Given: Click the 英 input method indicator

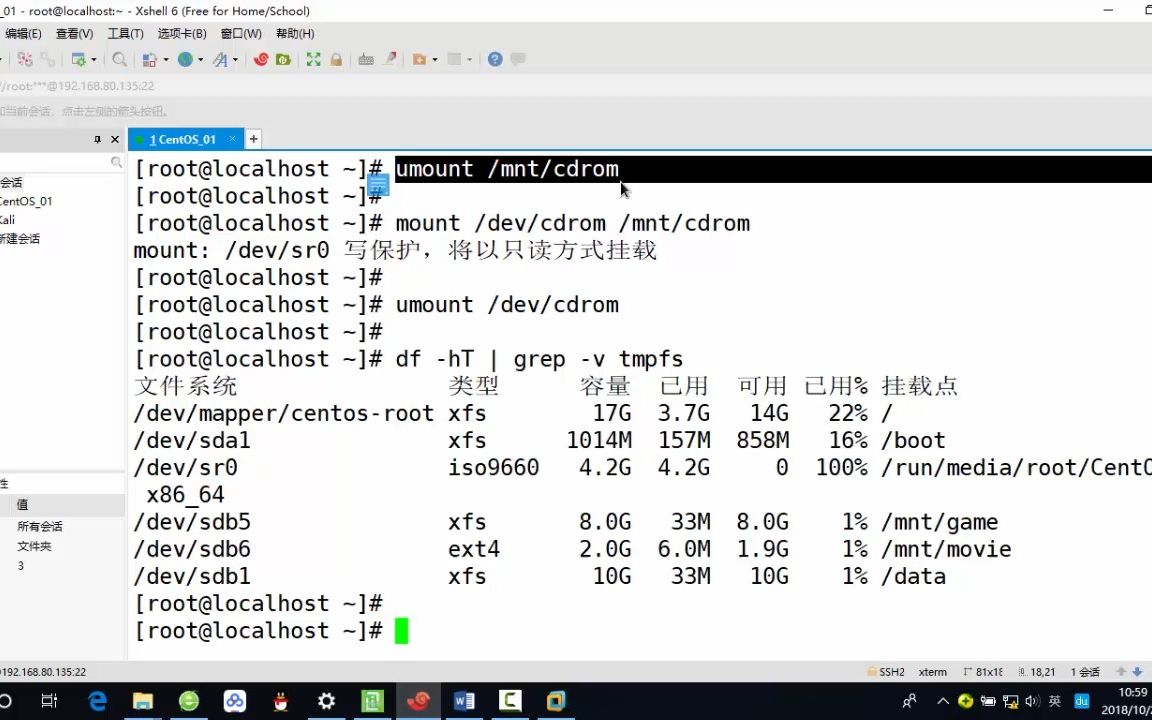Looking at the screenshot, I should click(1055, 701).
